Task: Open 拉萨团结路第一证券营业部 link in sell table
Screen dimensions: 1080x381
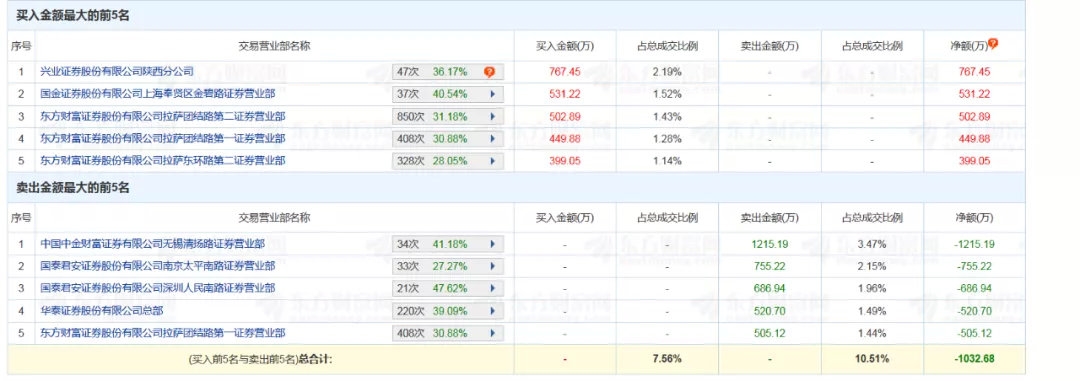Action: pos(163,332)
